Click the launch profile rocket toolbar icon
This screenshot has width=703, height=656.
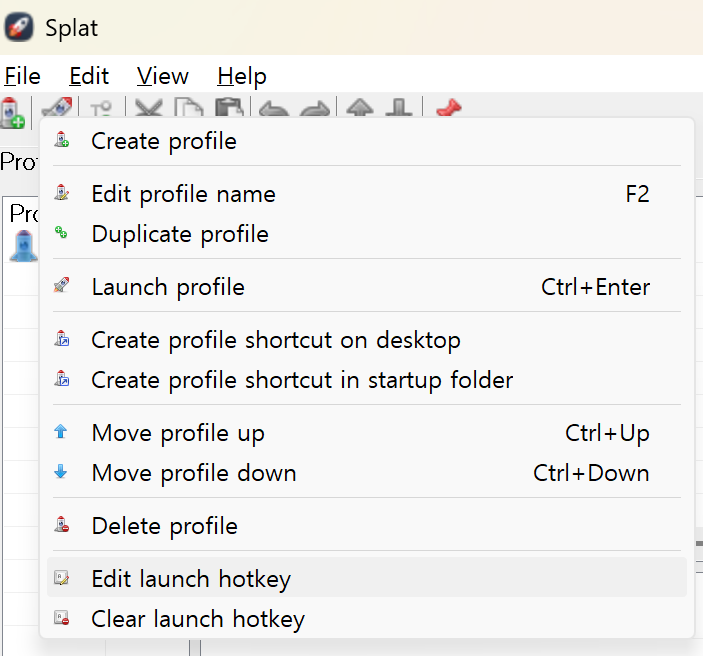tap(57, 108)
